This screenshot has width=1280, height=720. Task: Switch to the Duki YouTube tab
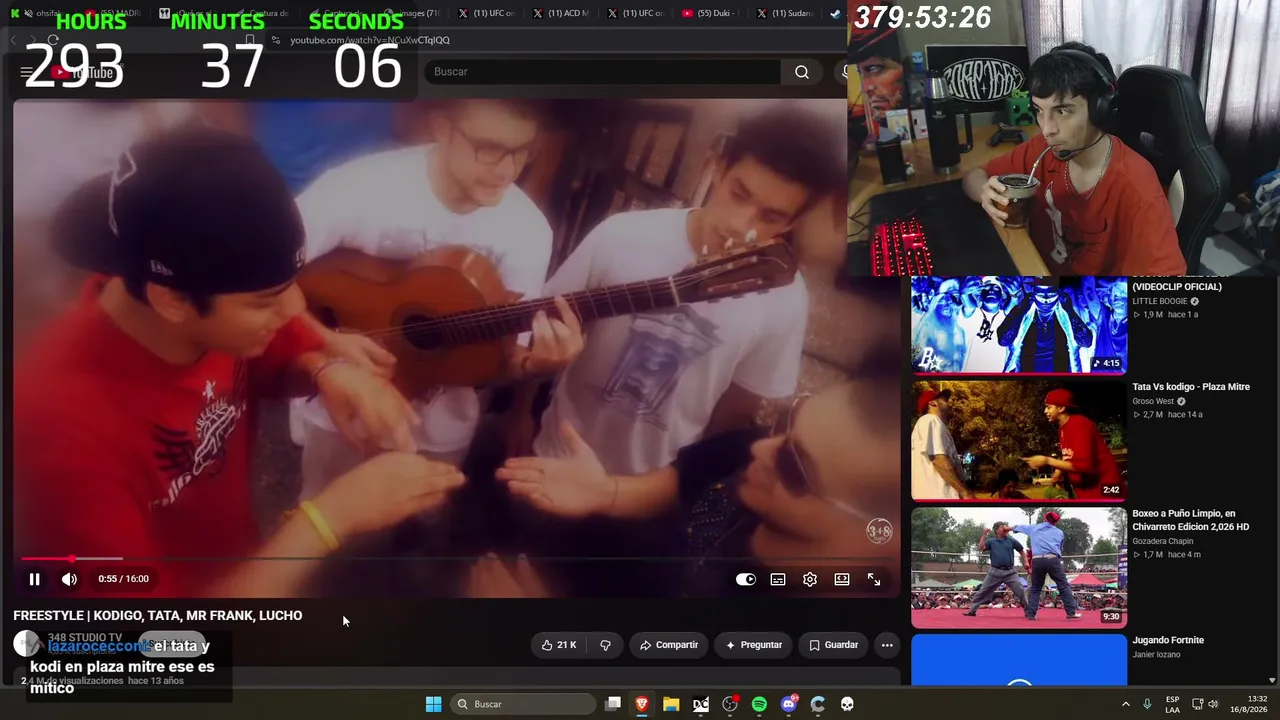pos(710,13)
